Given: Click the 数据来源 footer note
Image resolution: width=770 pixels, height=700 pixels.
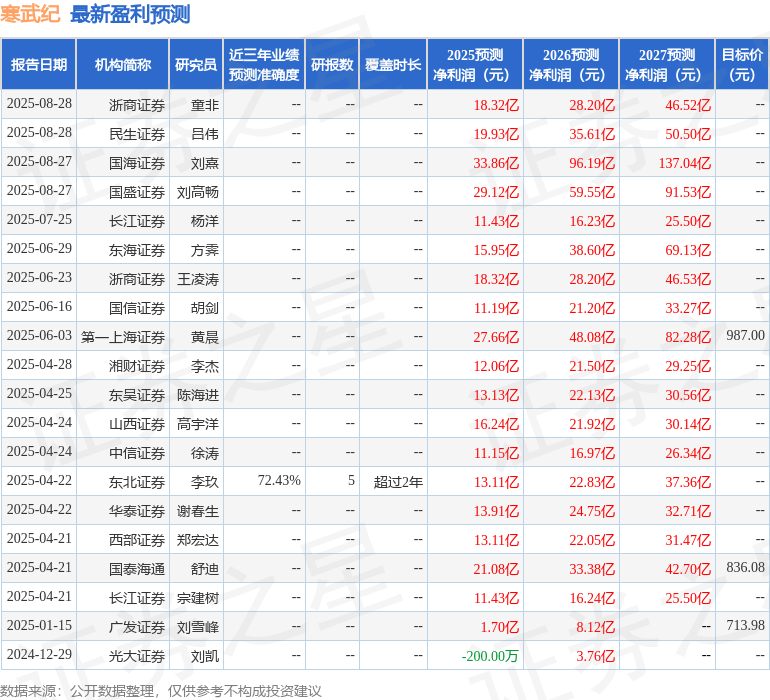Looking at the screenshot, I should click(161, 691).
